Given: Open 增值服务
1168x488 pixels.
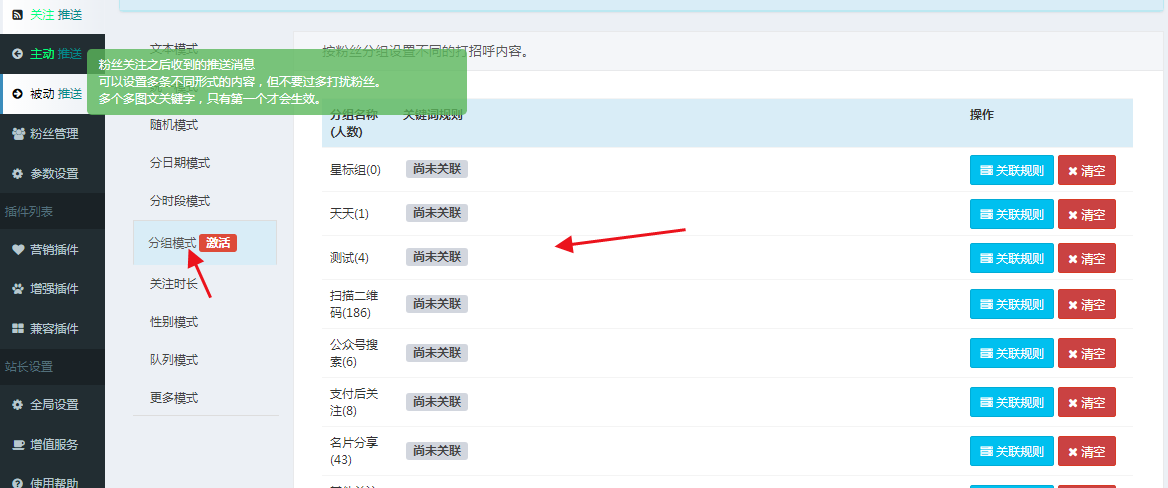Looking at the screenshot, I should (x=52, y=445).
